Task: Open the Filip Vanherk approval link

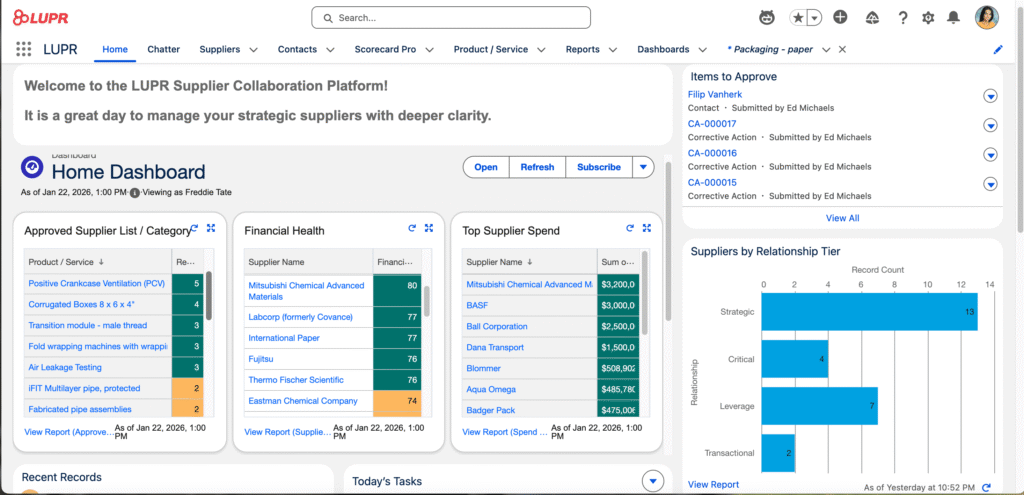Action: [x=714, y=94]
